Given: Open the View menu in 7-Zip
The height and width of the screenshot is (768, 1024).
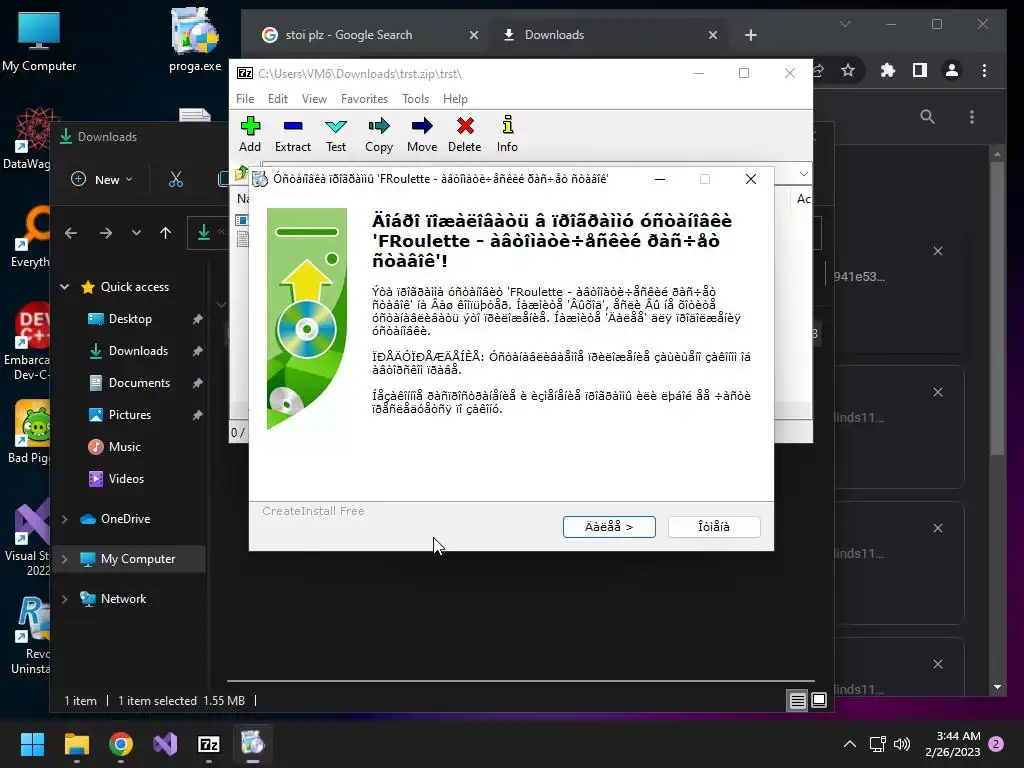Looking at the screenshot, I should [314, 99].
